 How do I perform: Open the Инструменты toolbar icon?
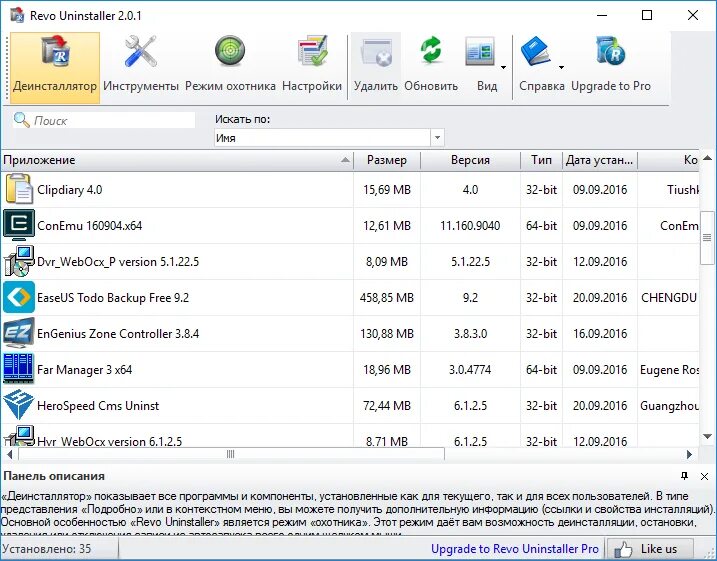pos(141,52)
